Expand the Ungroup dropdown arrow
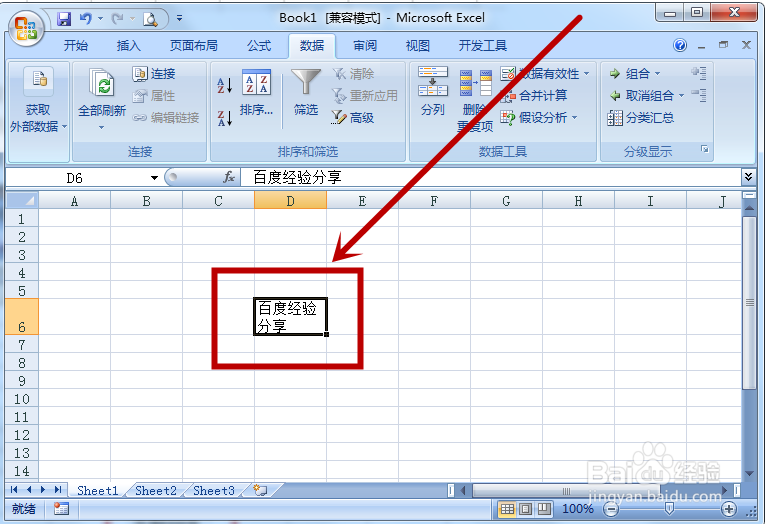The height and width of the screenshot is (524, 765). pos(682,96)
